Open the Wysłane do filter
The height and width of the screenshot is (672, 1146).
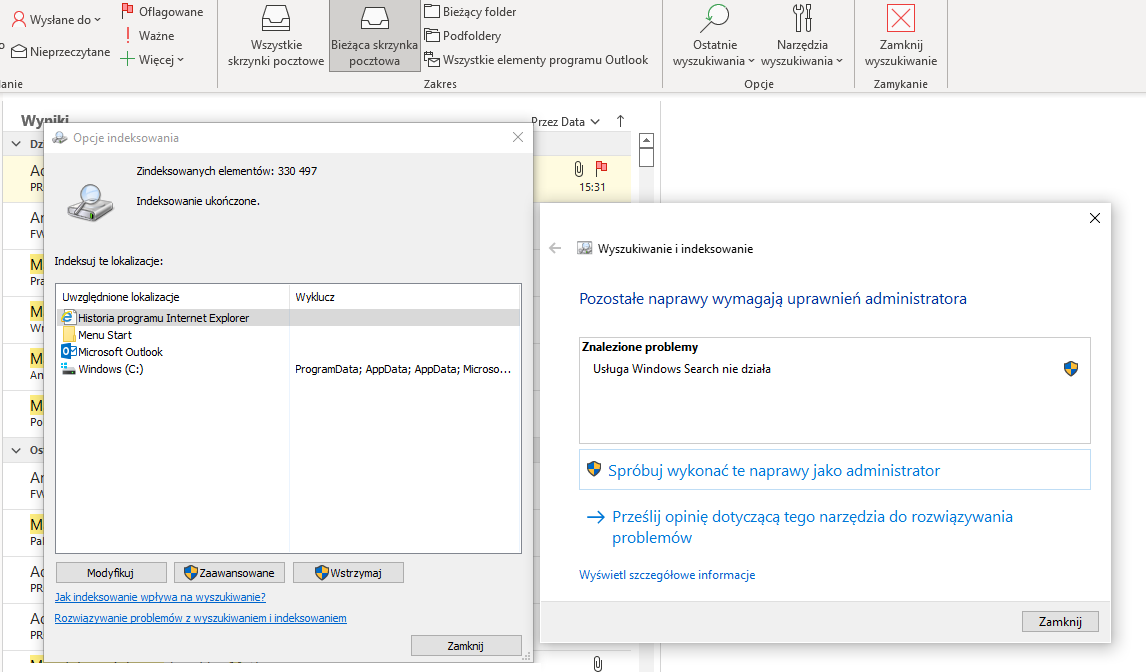(x=56, y=20)
